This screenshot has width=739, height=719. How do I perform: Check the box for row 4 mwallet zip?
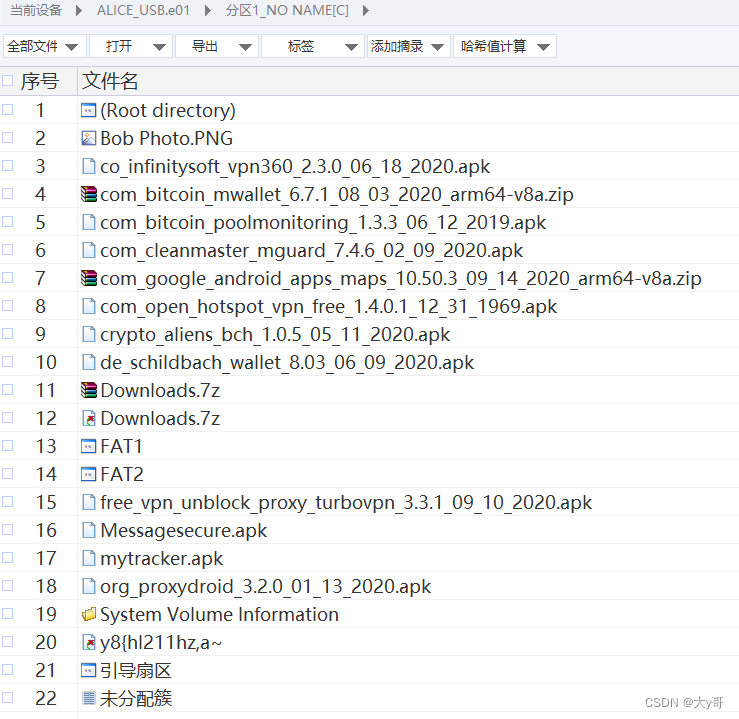coord(8,194)
